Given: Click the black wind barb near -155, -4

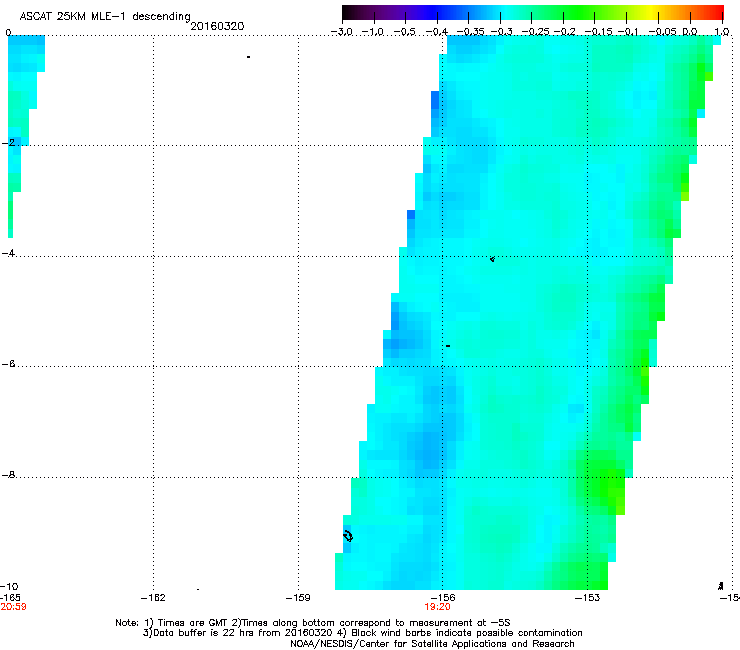Looking at the screenshot, I should 492,259.
